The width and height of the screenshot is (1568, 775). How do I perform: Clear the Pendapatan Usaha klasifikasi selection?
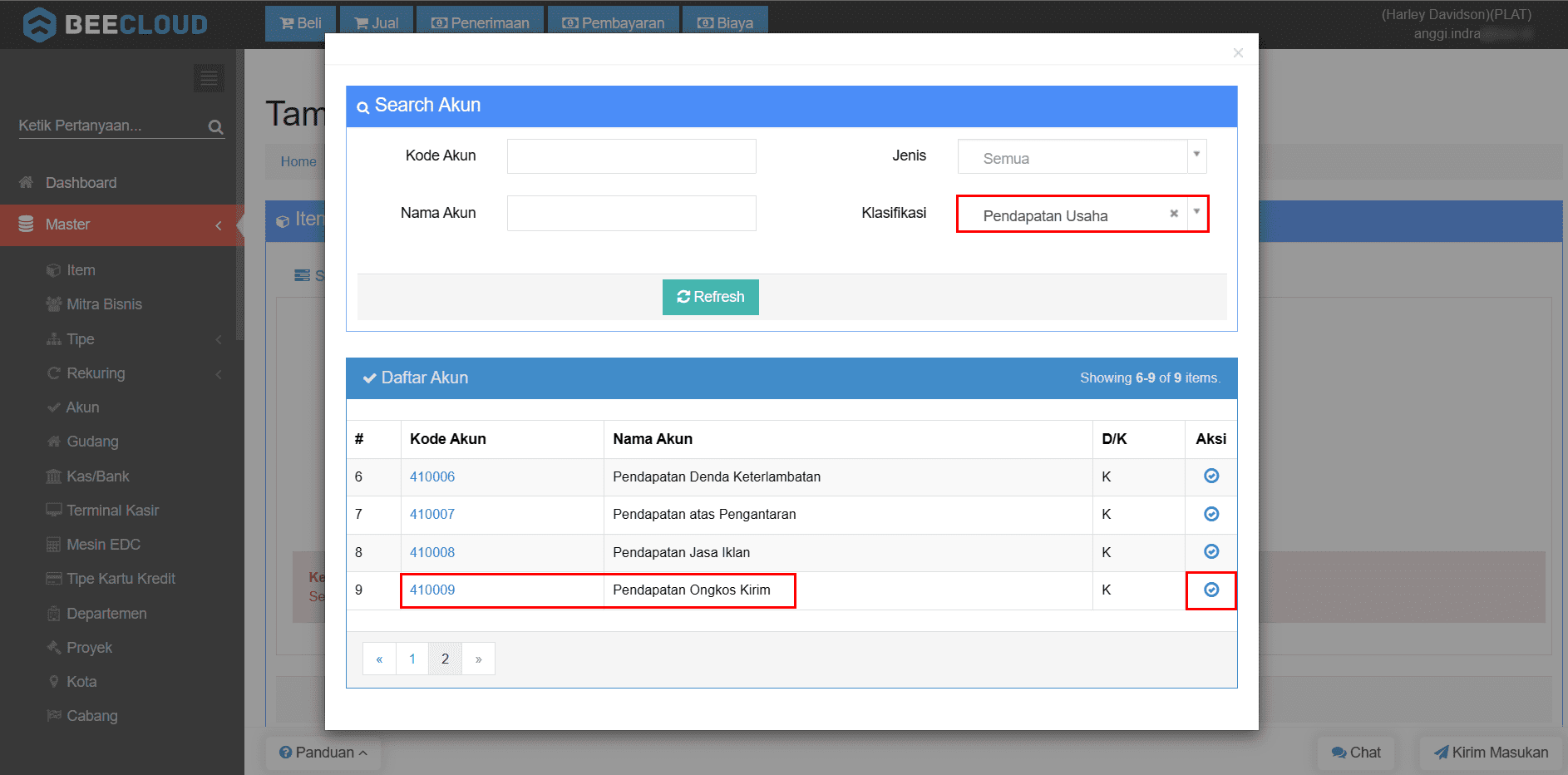[1174, 214]
